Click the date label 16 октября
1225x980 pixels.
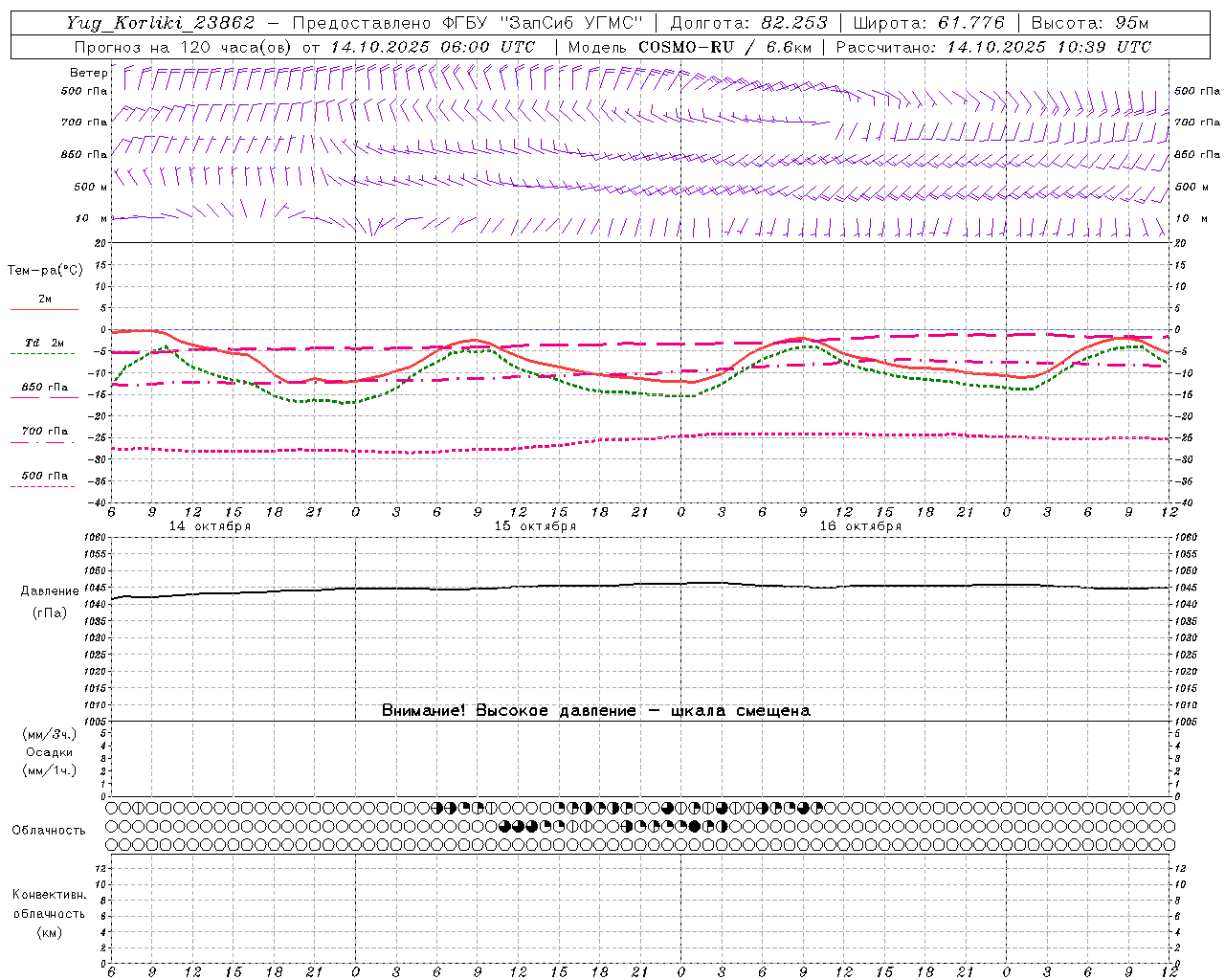point(860,526)
